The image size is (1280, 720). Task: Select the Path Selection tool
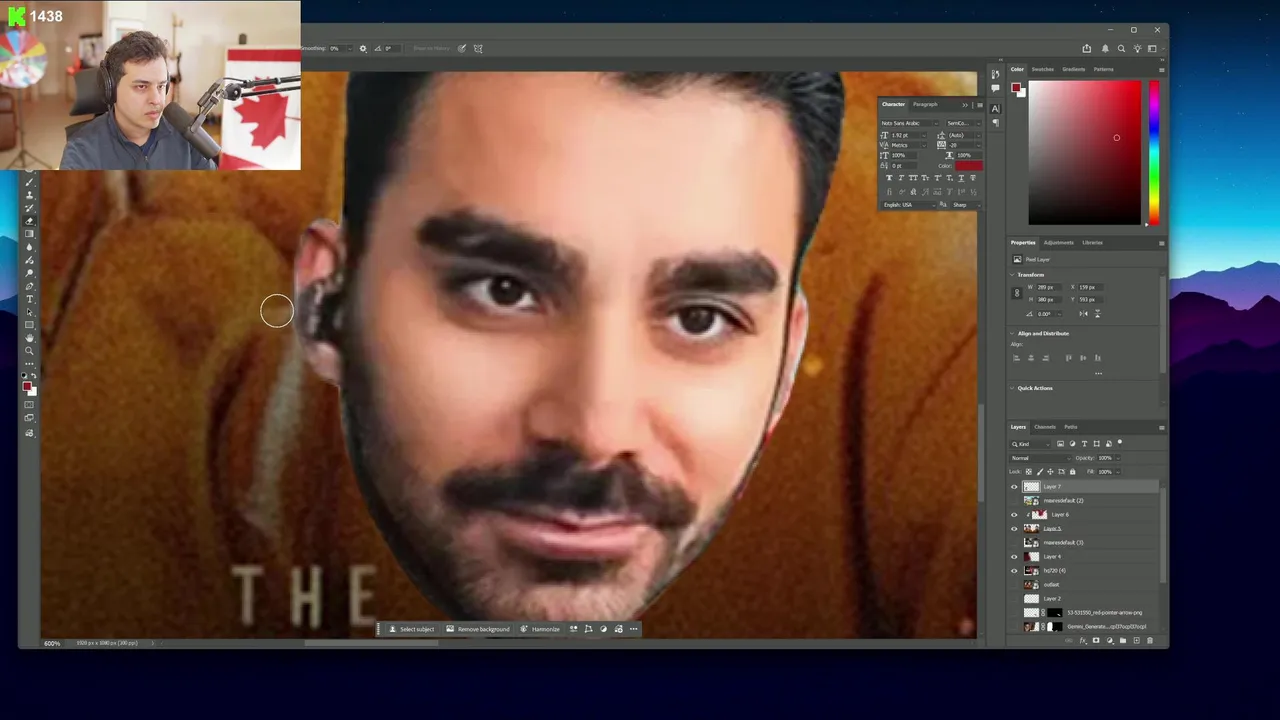29,312
